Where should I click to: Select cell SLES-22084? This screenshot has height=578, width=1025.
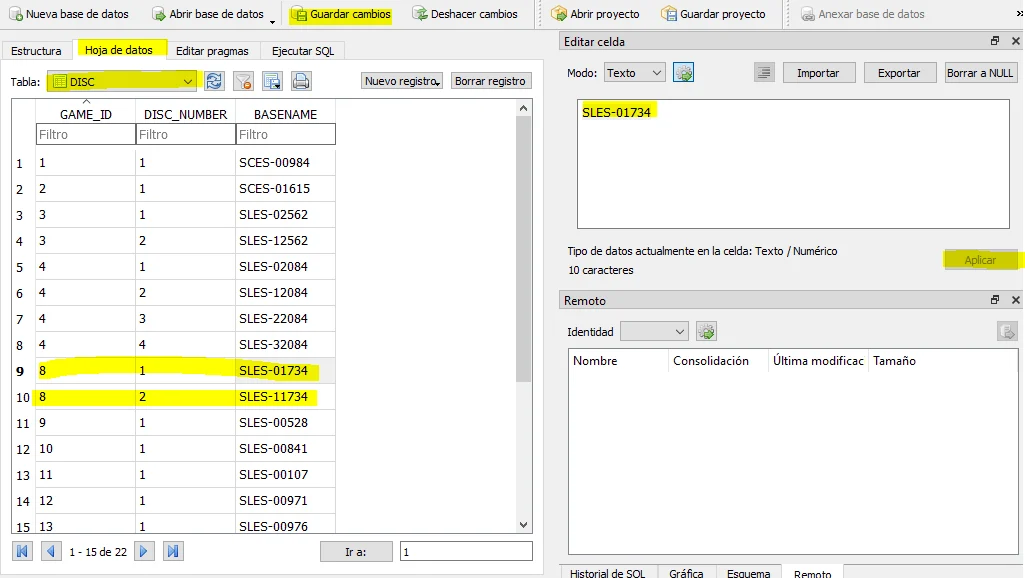[286, 318]
